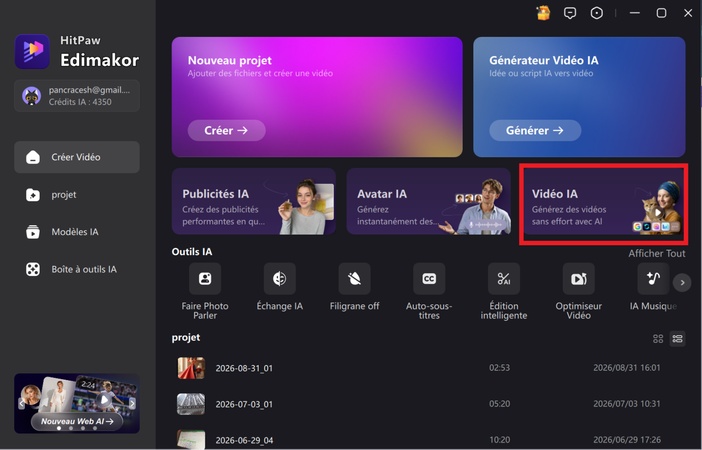Show next AI tools with right arrow
The width and height of the screenshot is (702, 450).
[x=682, y=283]
